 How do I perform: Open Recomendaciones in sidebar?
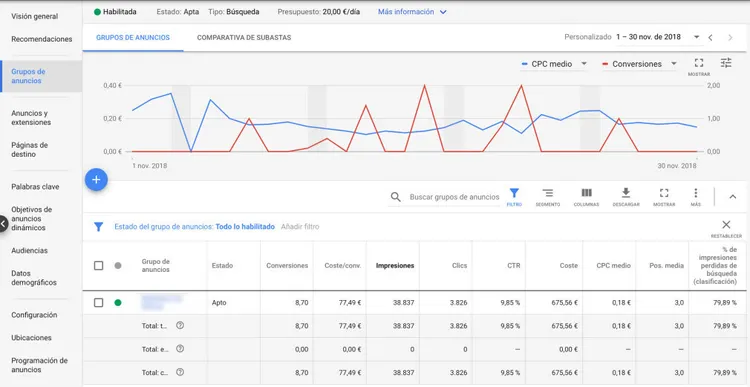tap(42, 39)
